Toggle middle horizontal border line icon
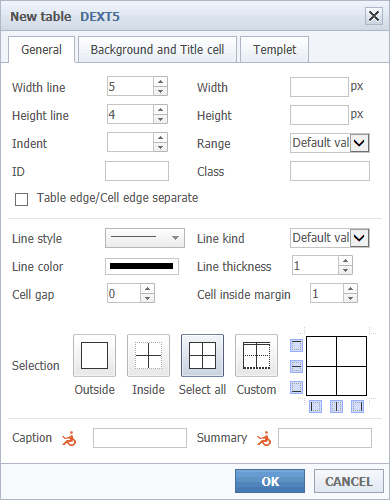Image resolution: width=390 pixels, height=500 pixels. tap(296, 366)
